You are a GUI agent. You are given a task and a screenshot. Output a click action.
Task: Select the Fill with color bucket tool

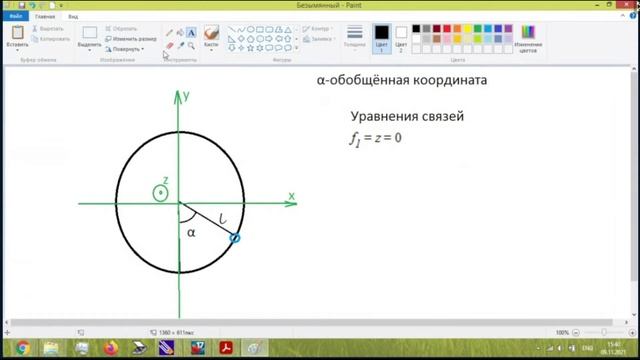(180, 33)
